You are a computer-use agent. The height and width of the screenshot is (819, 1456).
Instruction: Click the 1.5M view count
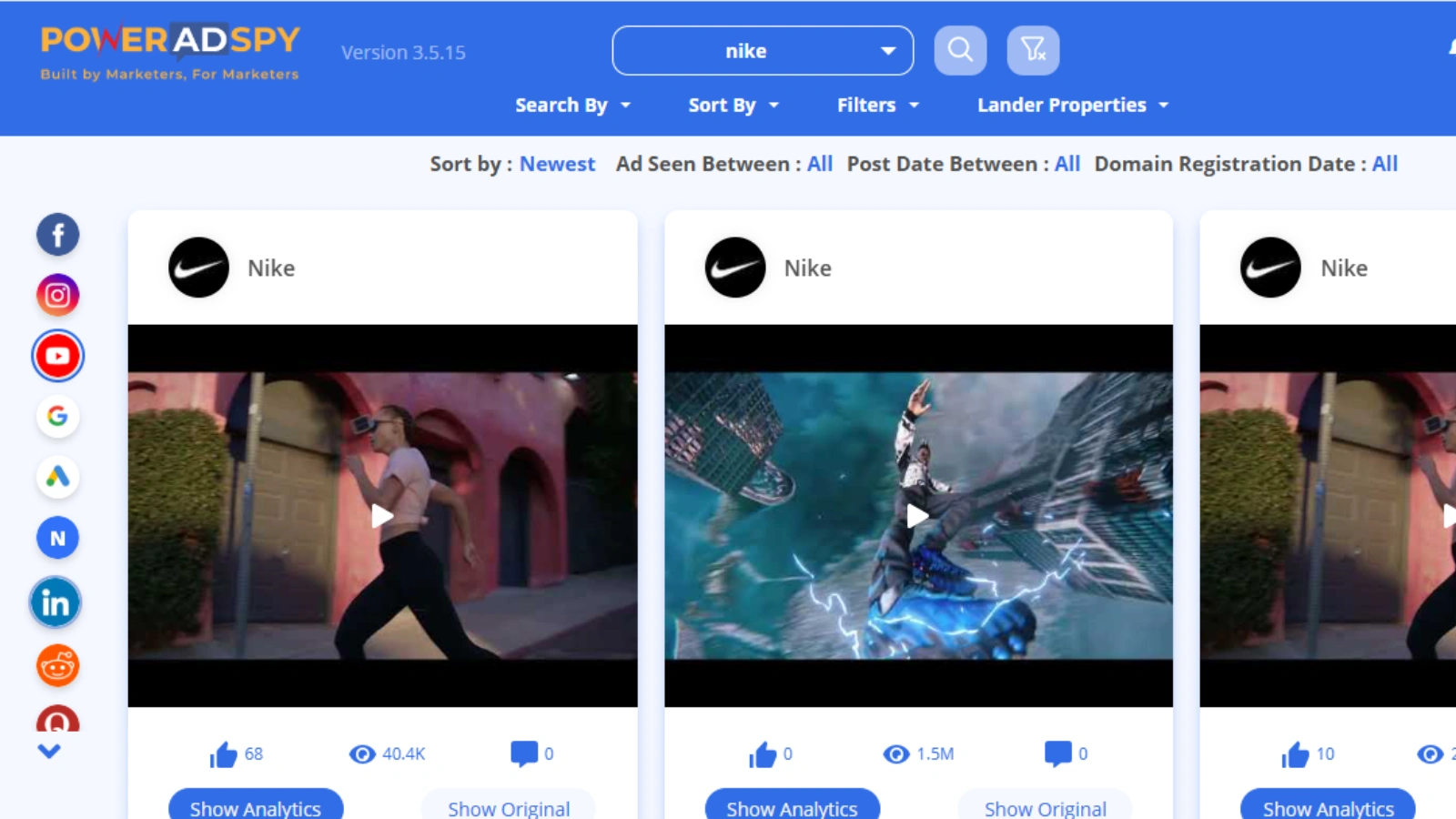935,754
